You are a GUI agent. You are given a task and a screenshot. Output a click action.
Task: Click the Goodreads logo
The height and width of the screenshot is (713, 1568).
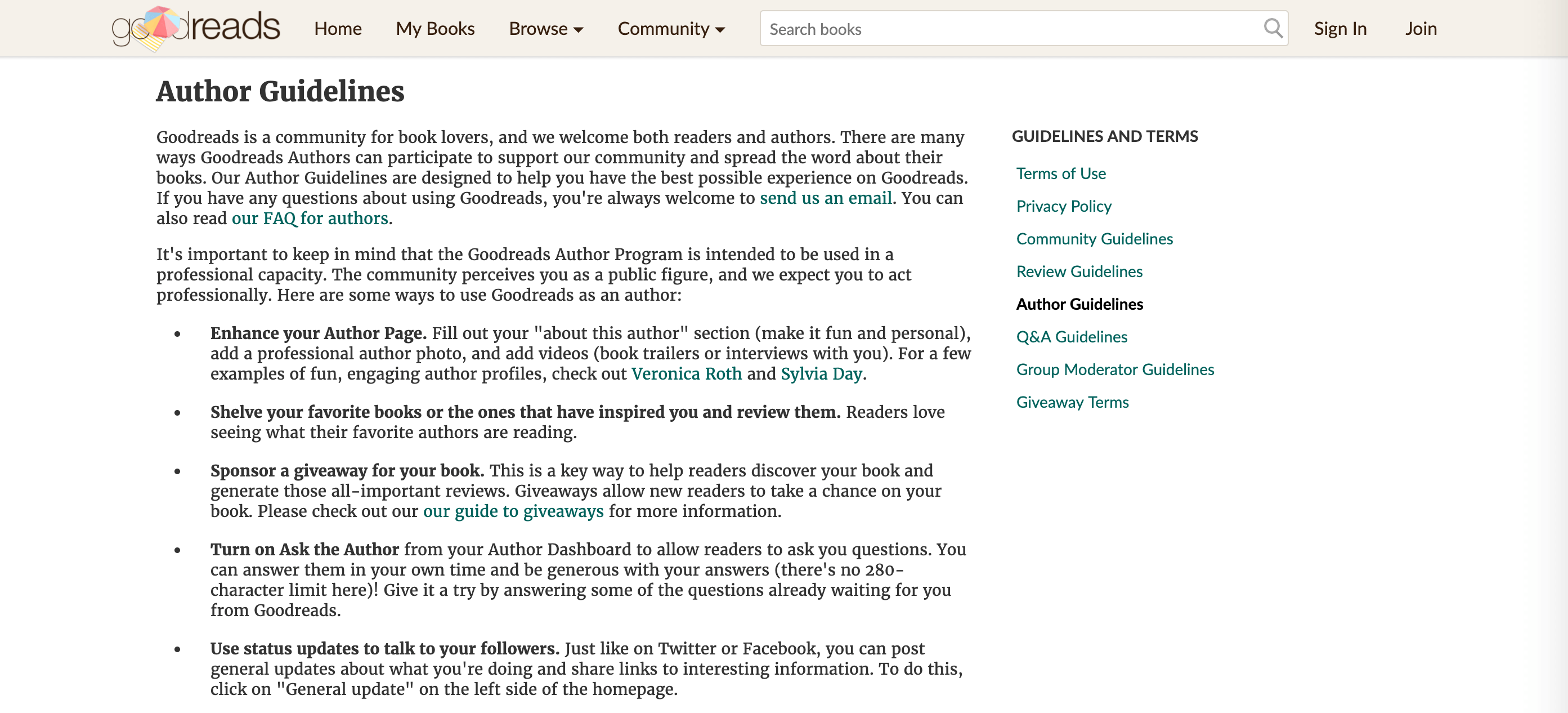[195, 28]
